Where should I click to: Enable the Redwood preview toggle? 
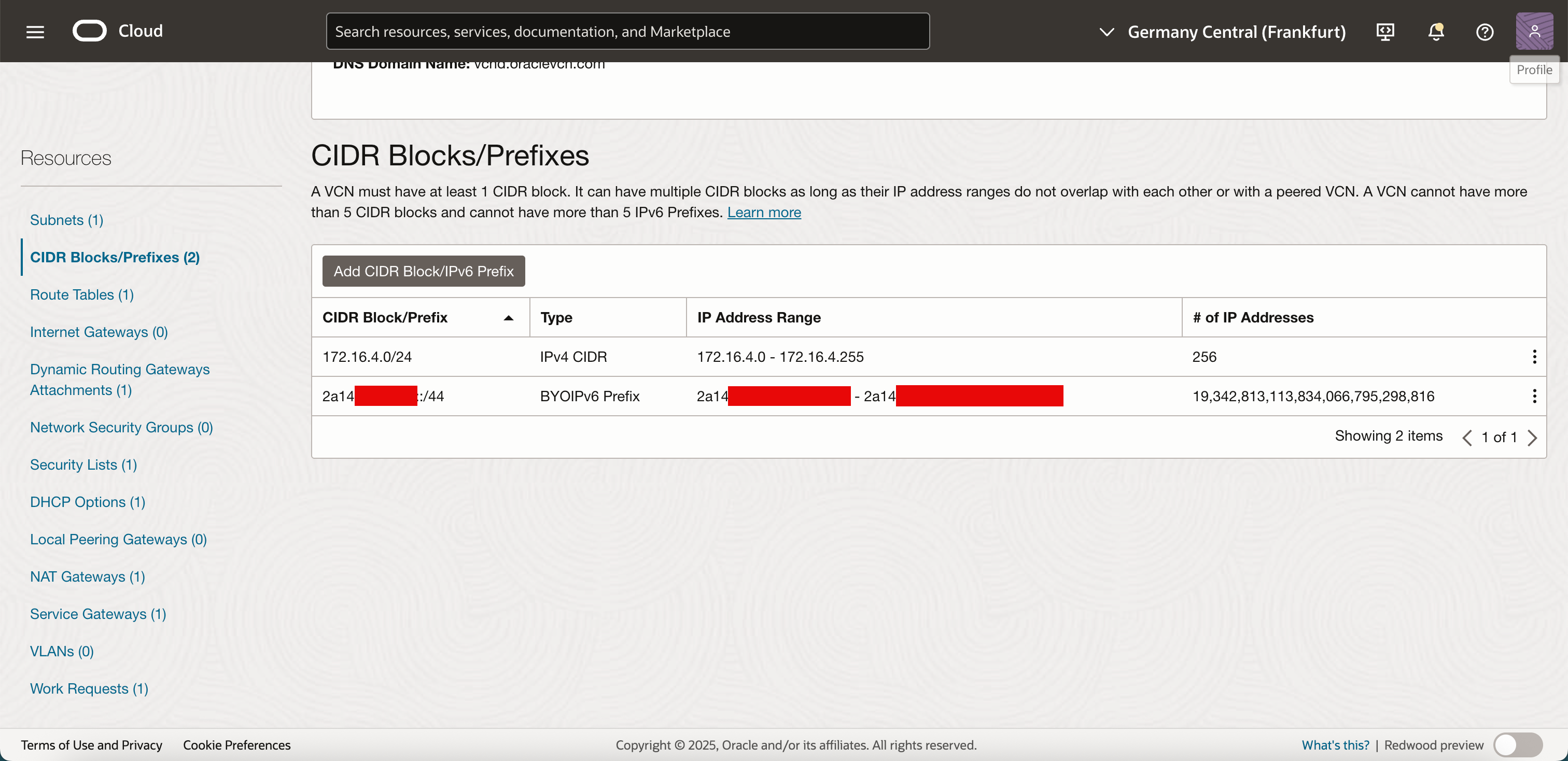tap(1518, 744)
